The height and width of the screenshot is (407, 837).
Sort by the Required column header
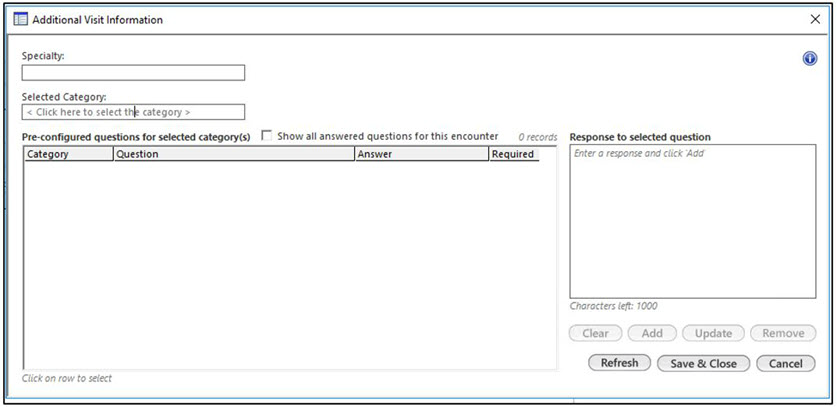pos(514,154)
